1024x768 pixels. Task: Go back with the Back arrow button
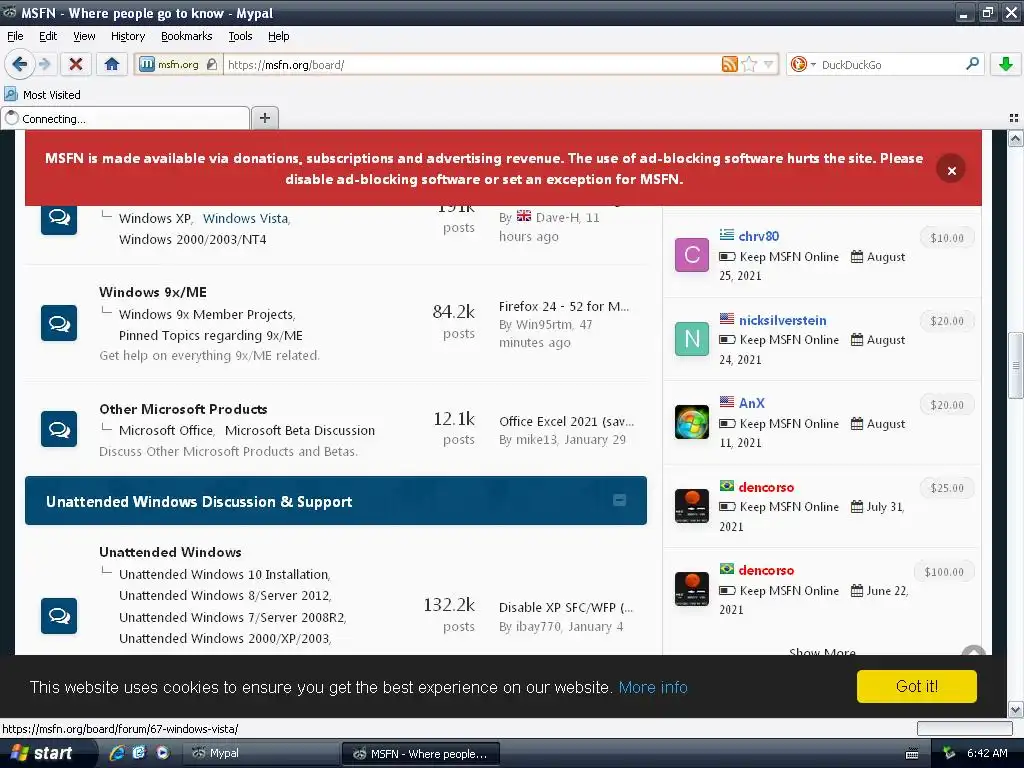pos(19,64)
